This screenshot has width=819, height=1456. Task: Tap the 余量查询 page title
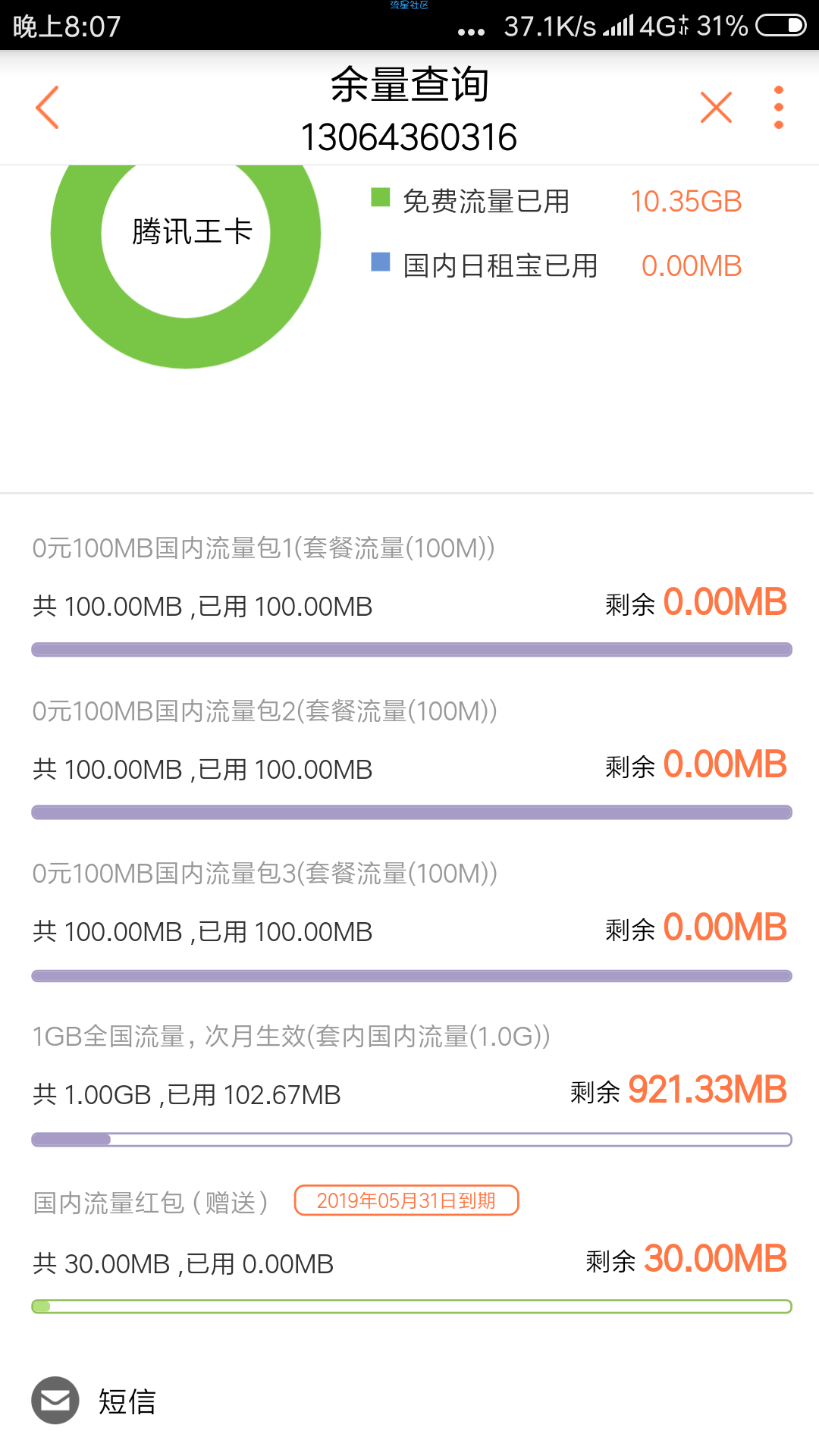pos(409,84)
